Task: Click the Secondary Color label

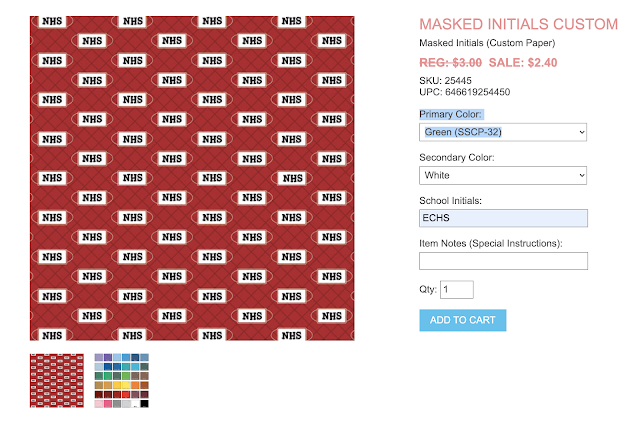Action: 457,158
